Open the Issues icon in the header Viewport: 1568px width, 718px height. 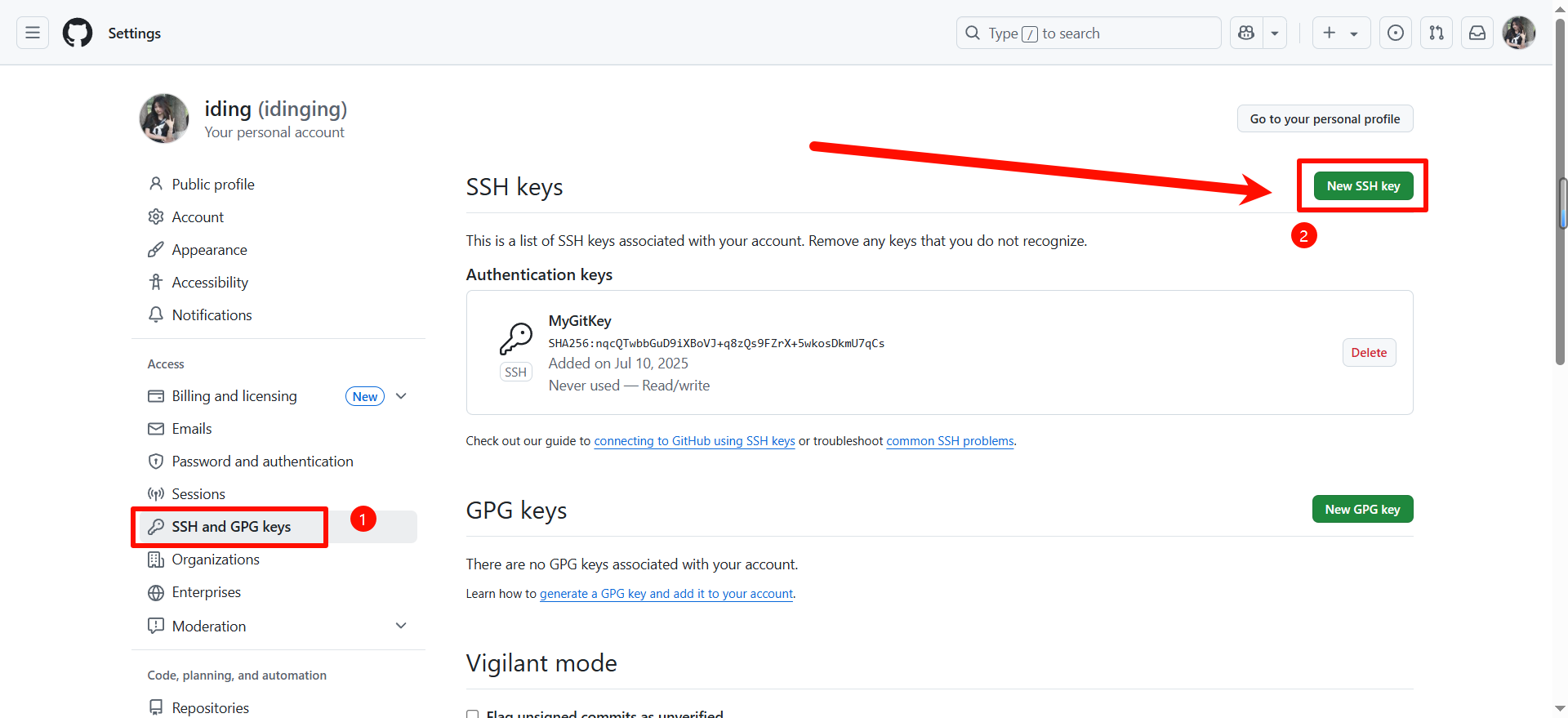(1396, 33)
